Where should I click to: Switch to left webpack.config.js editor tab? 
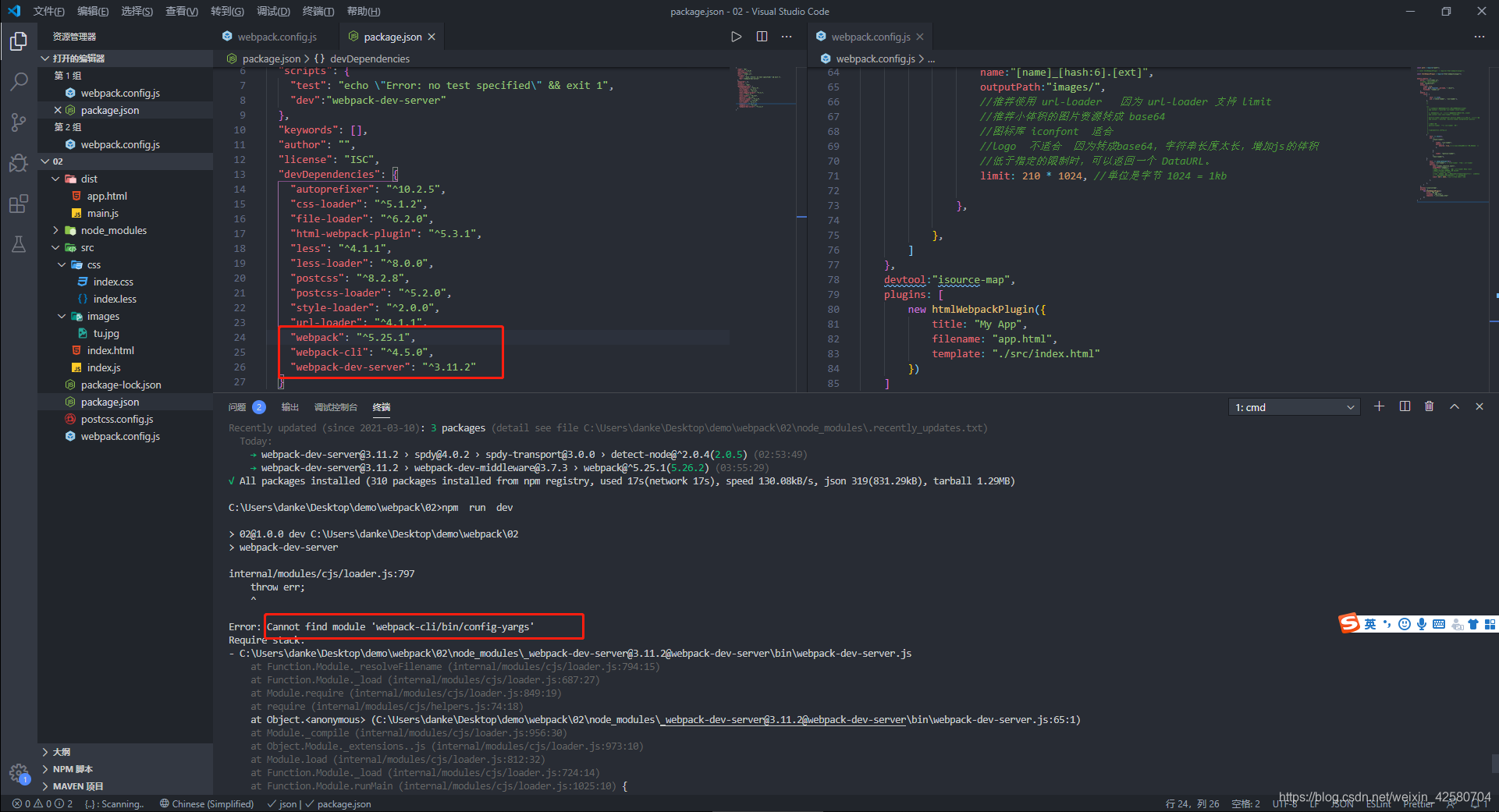(x=276, y=37)
